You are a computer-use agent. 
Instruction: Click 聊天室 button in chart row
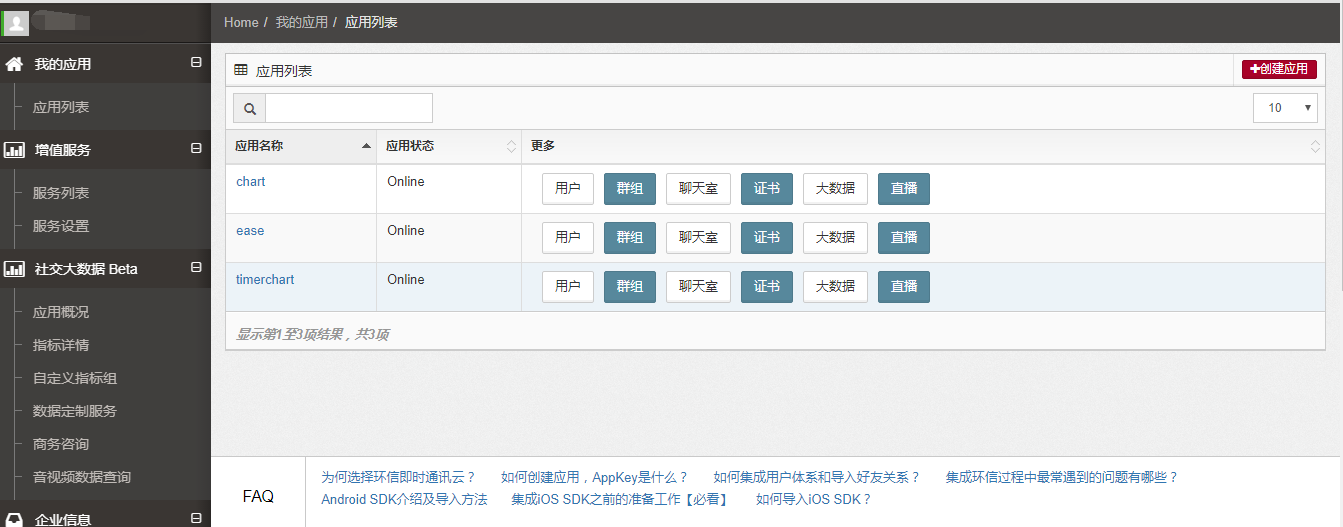(698, 189)
